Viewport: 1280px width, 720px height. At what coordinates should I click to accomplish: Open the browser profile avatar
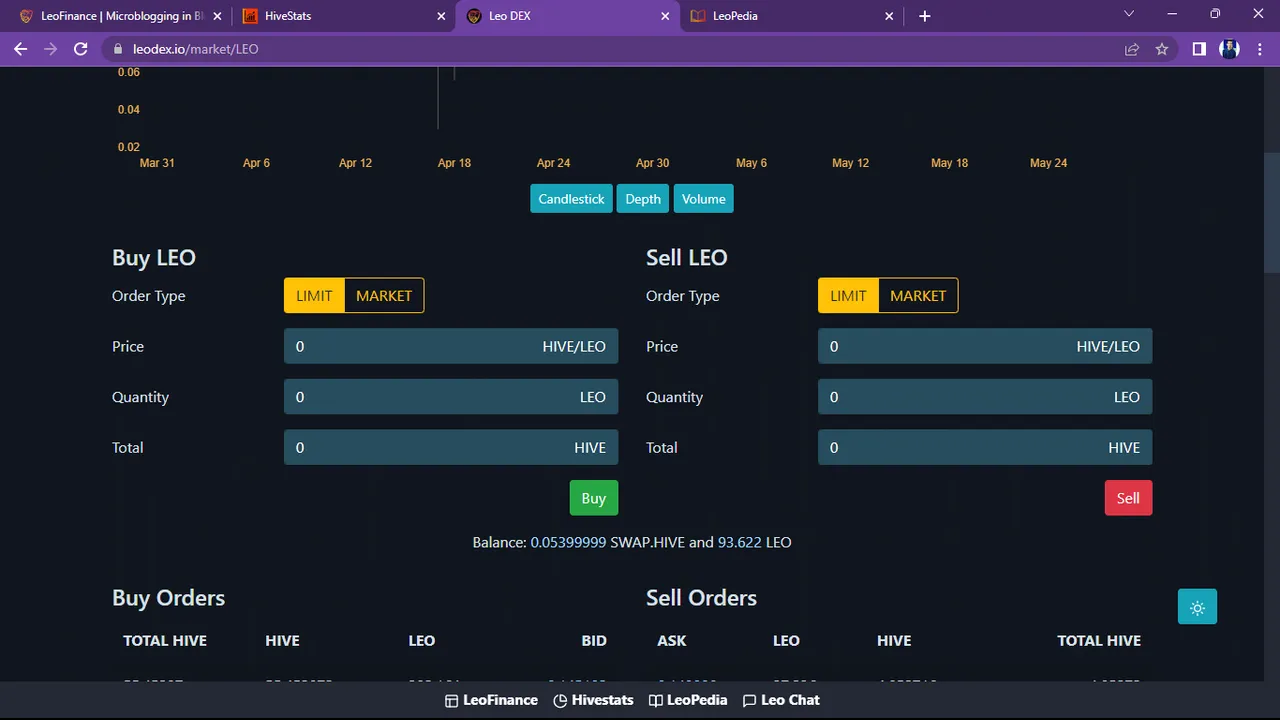(1230, 48)
